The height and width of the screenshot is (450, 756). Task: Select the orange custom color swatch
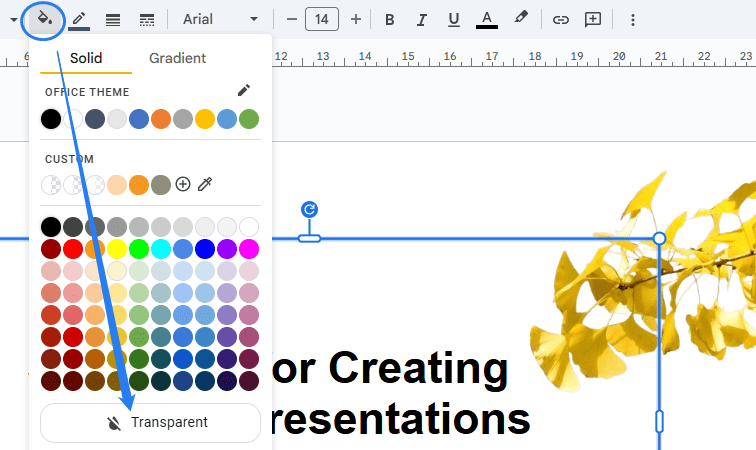point(139,185)
